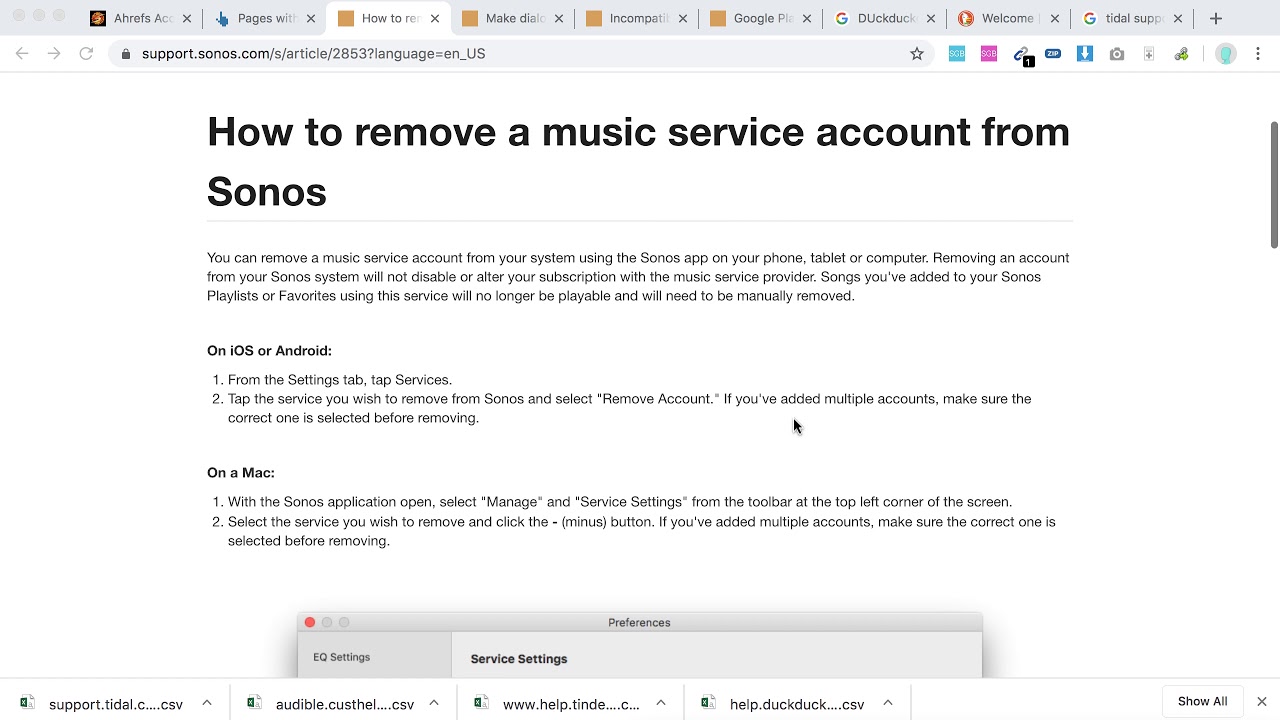Viewport: 1280px width, 720px height.
Task: Click the 'Service Settings' label in Preferences image
Action: [x=519, y=659]
